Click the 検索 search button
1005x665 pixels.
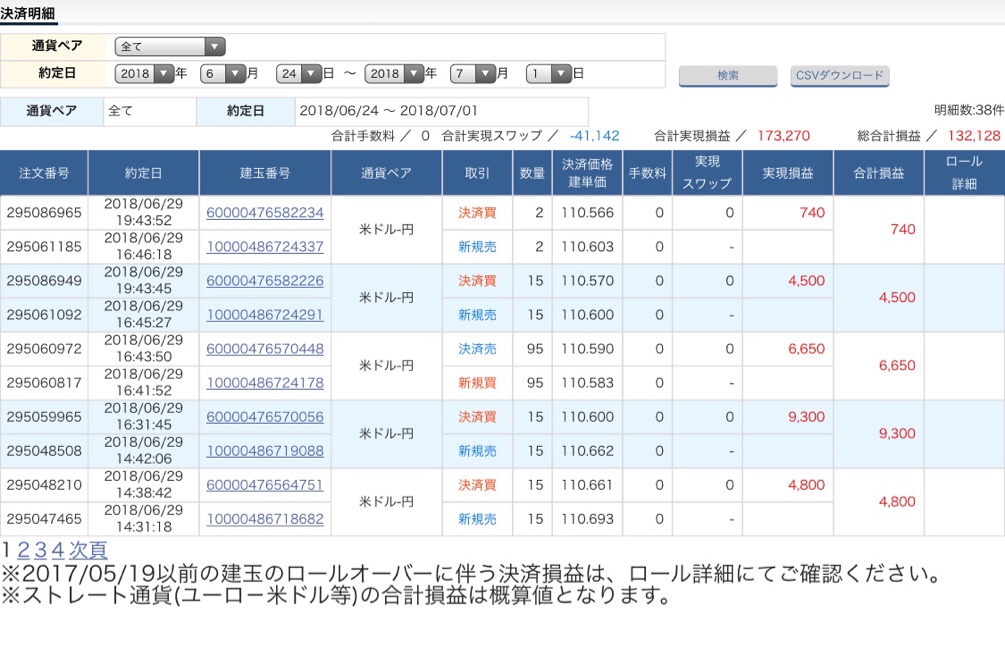click(x=727, y=76)
